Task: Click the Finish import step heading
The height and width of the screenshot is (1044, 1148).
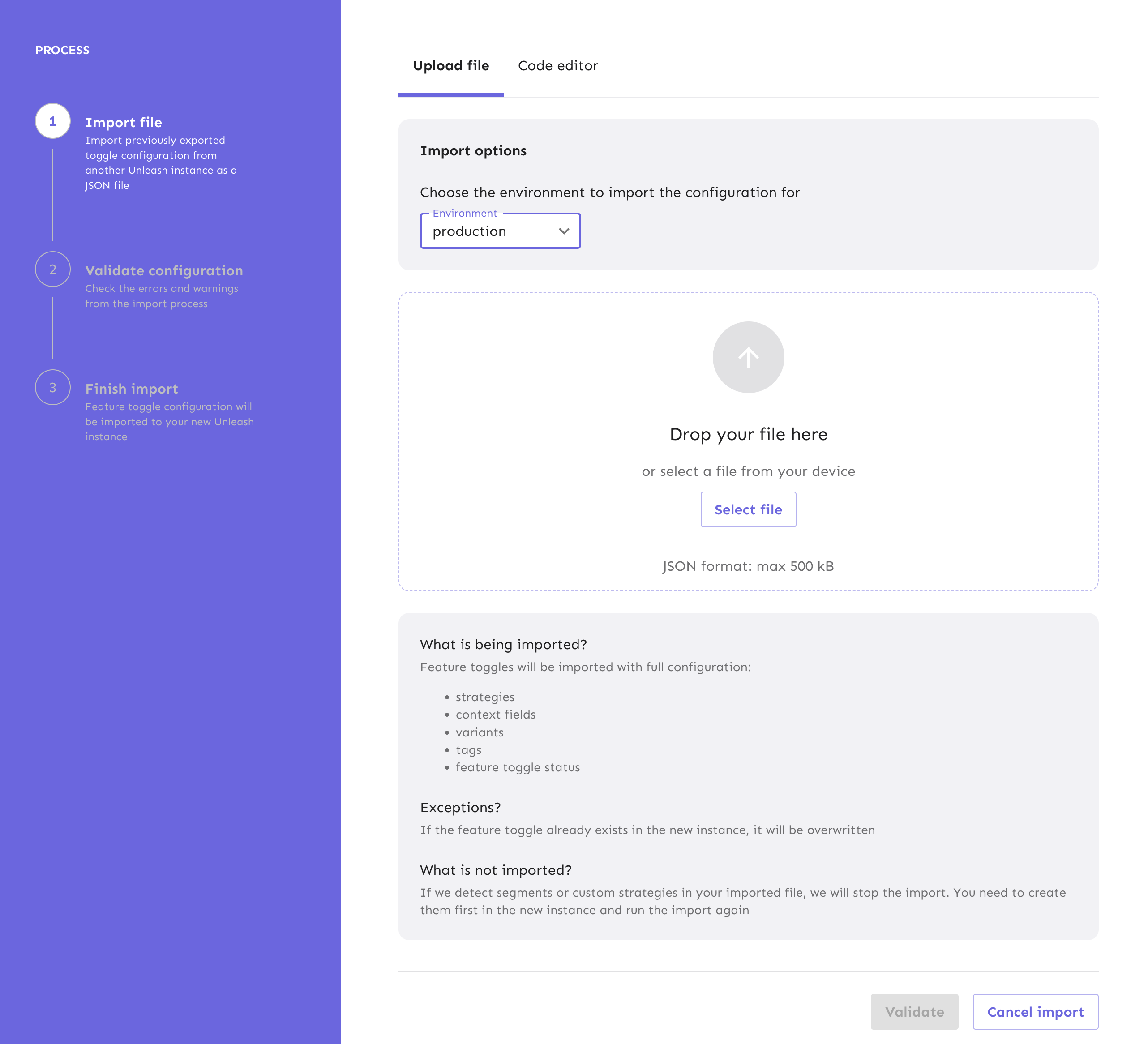Action: tap(132, 388)
